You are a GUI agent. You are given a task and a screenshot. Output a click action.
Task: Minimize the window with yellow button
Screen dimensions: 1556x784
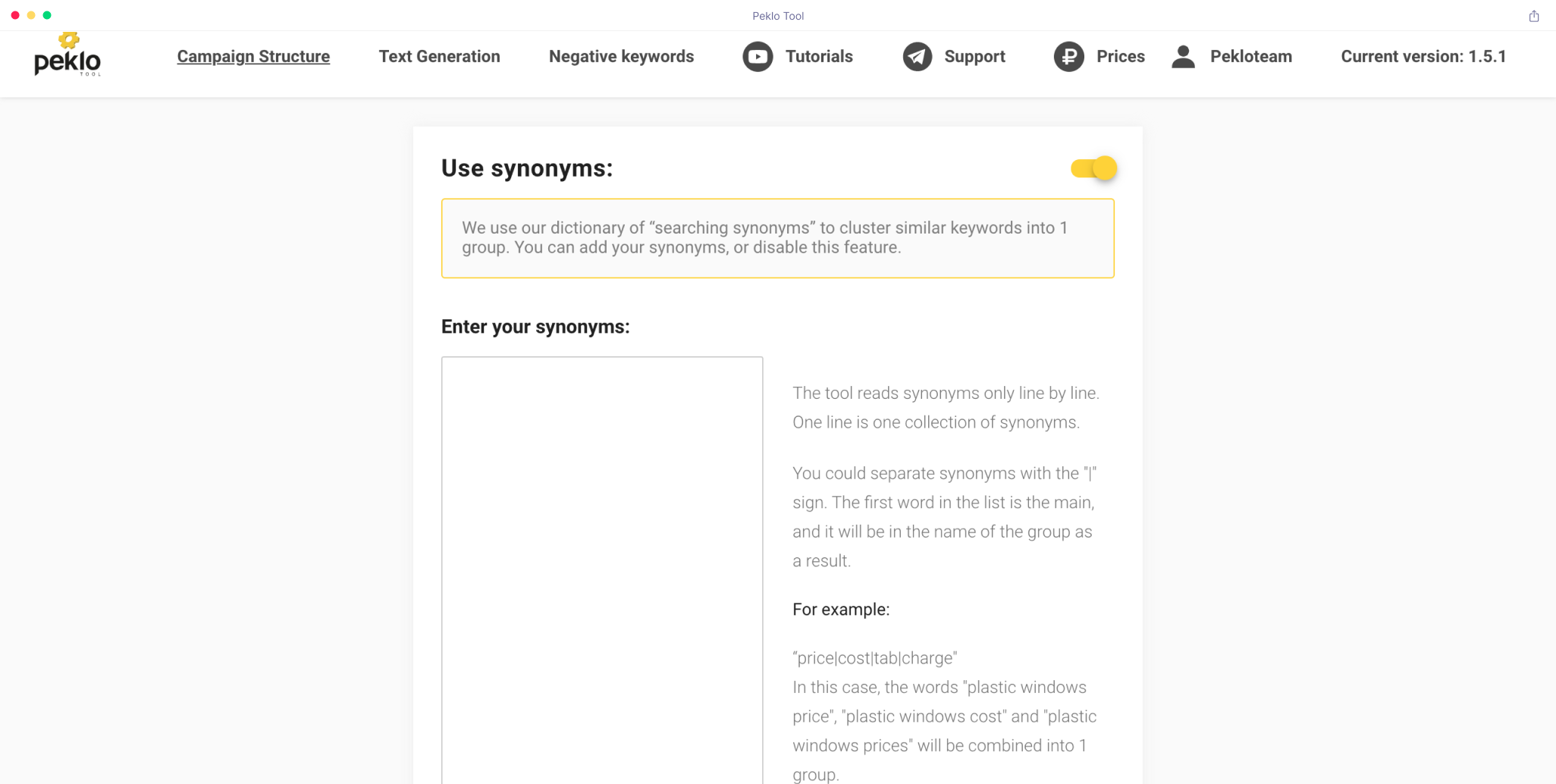point(31,15)
